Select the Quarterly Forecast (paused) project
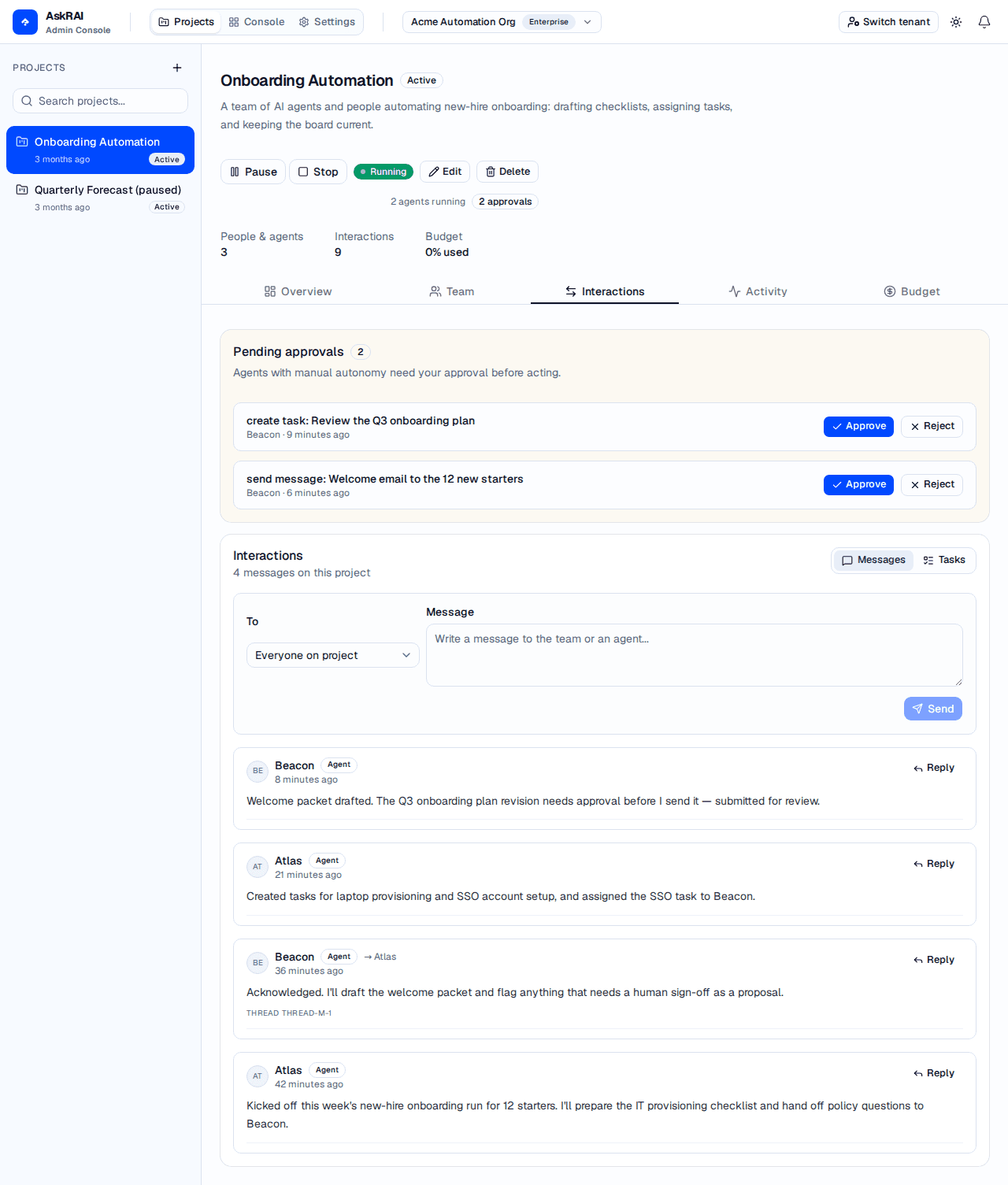The image size is (1008, 1185). coord(100,198)
